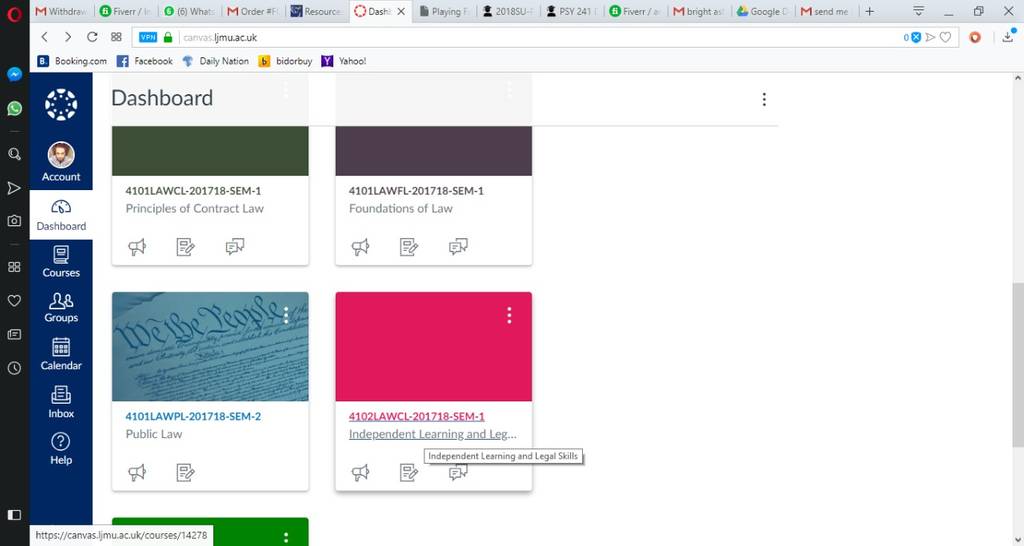This screenshot has width=1024, height=546.
Task: Open Discussions icon on Principles of Contract Law card
Action: pyautogui.click(x=234, y=247)
